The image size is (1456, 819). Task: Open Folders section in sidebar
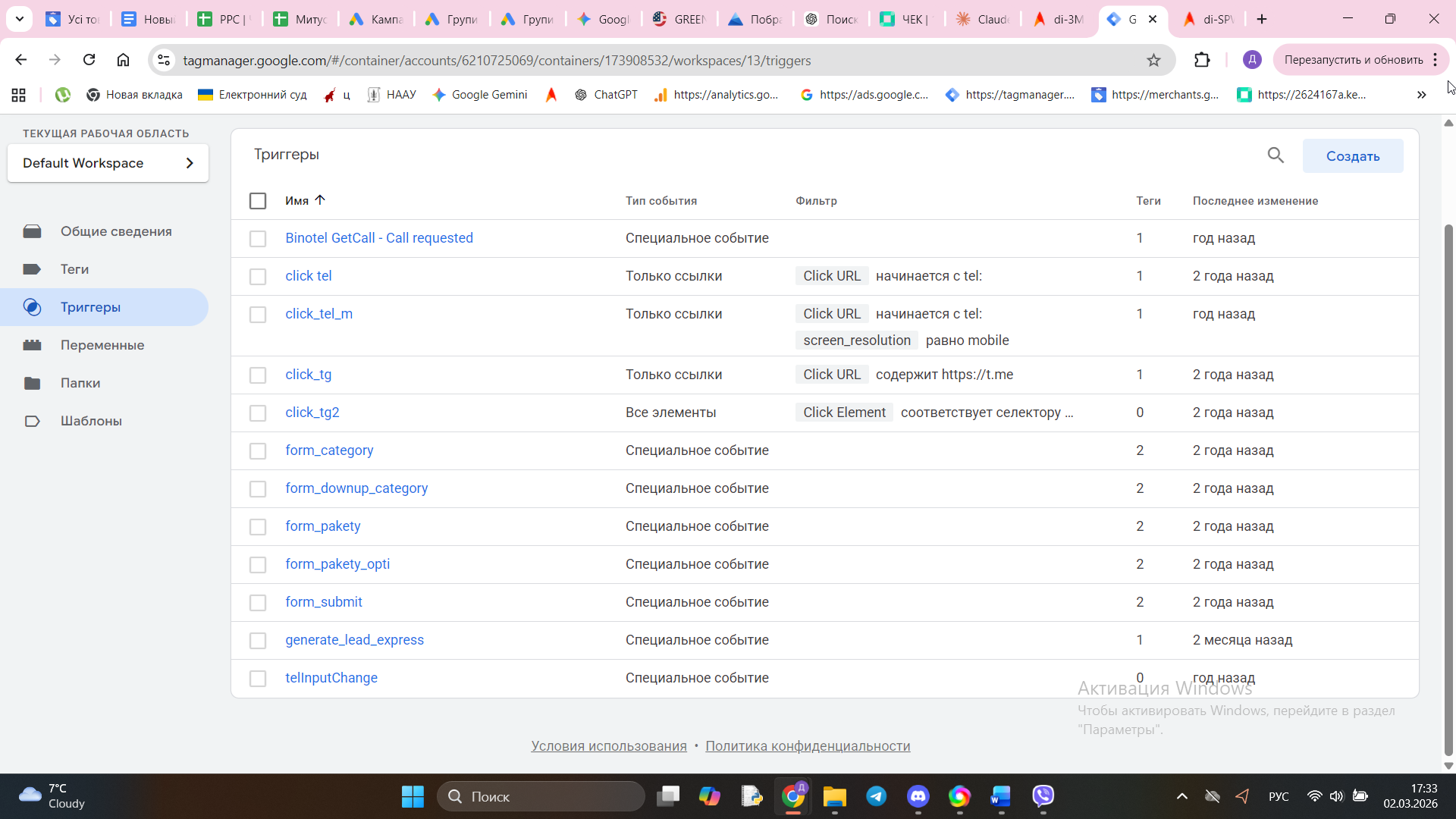(80, 383)
